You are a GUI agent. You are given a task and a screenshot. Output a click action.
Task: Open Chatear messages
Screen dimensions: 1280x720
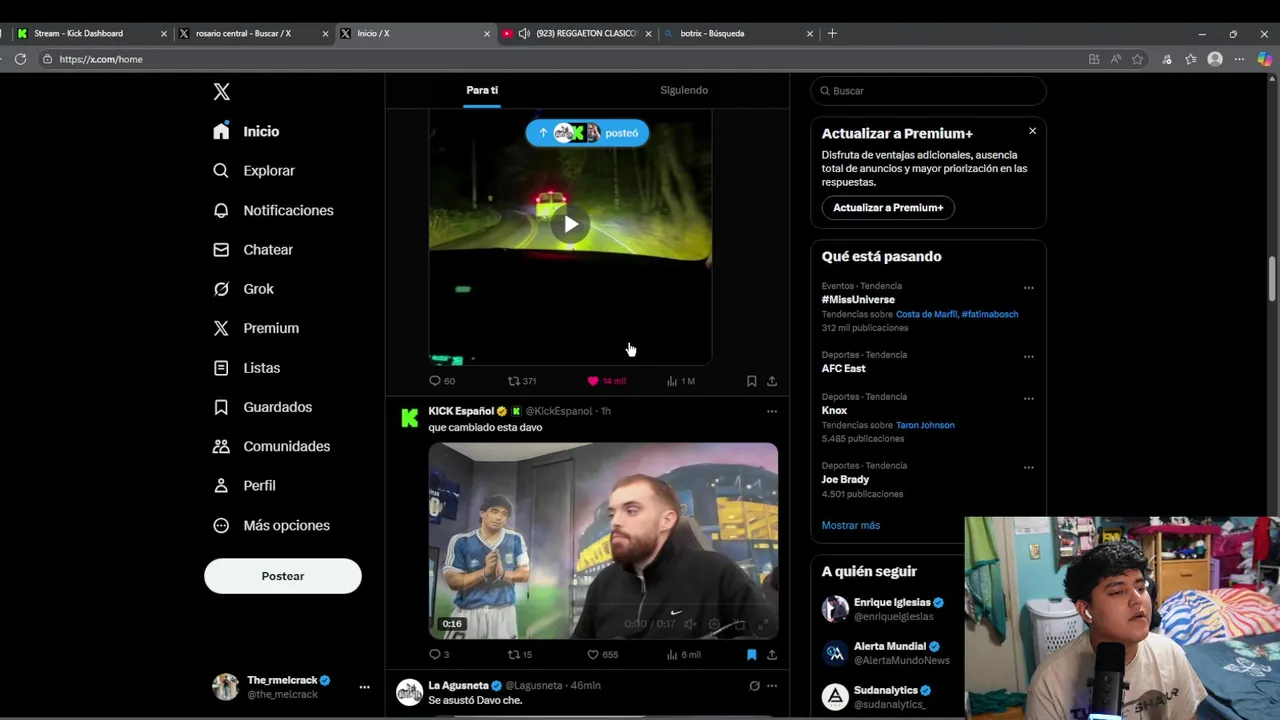click(253, 250)
